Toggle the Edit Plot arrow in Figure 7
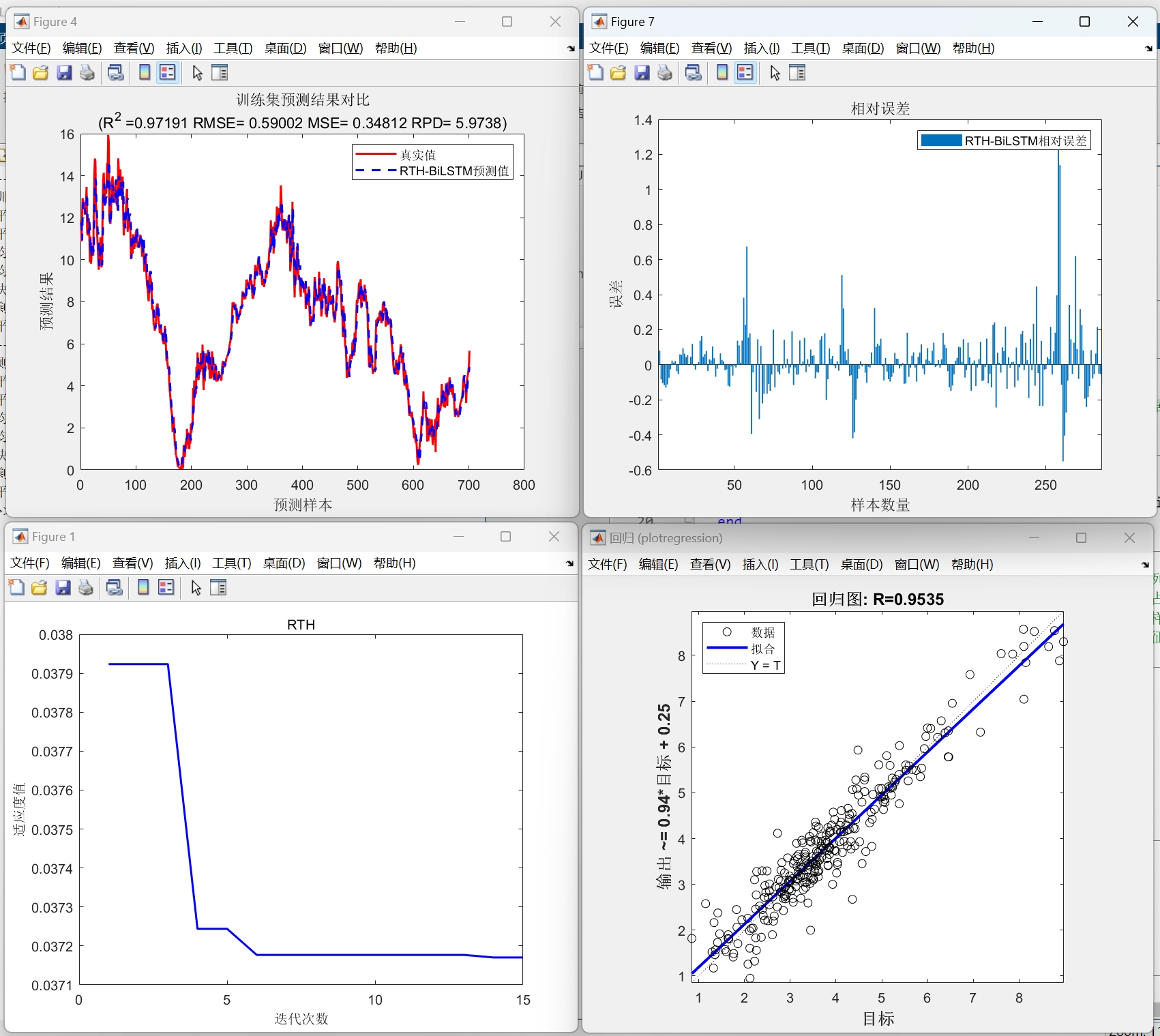 coord(775,72)
